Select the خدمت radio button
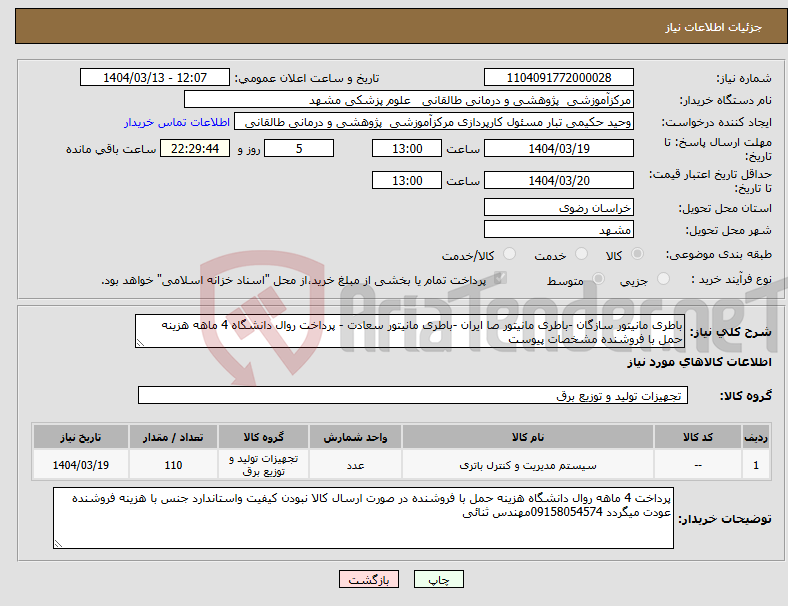This screenshot has height=606, width=788. [x=581, y=254]
